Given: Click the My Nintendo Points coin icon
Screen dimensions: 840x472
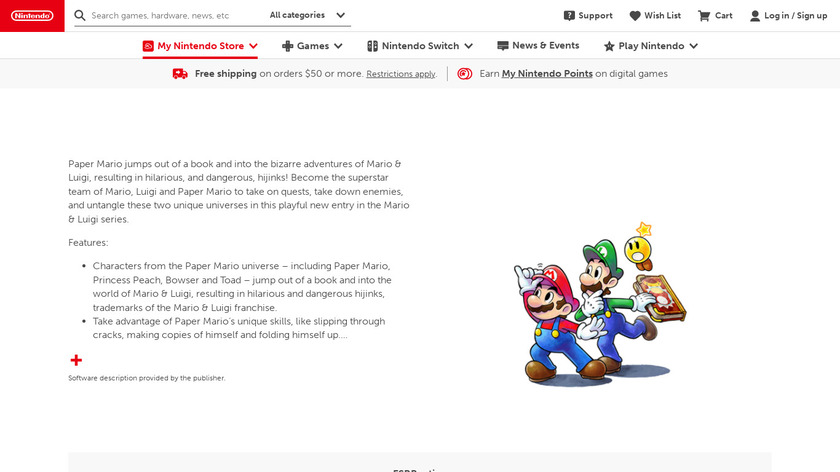Looking at the screenshot, I should [x=464, y=73].
